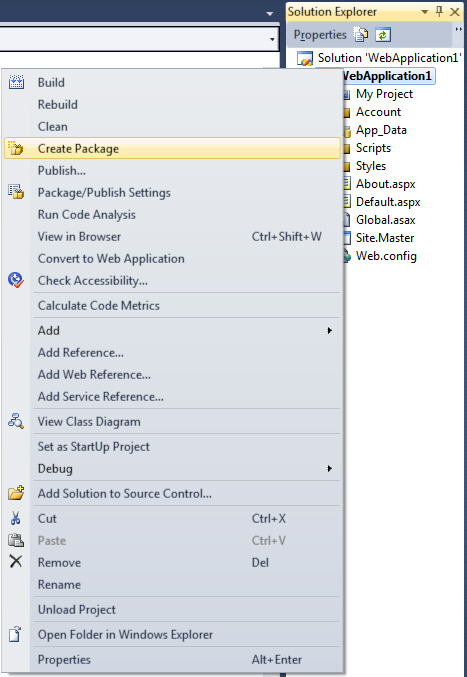Expand the Add submenu arrow
The height and width of the screenshot is (677, 467).
pyautogui.click(x=329, y=330)
